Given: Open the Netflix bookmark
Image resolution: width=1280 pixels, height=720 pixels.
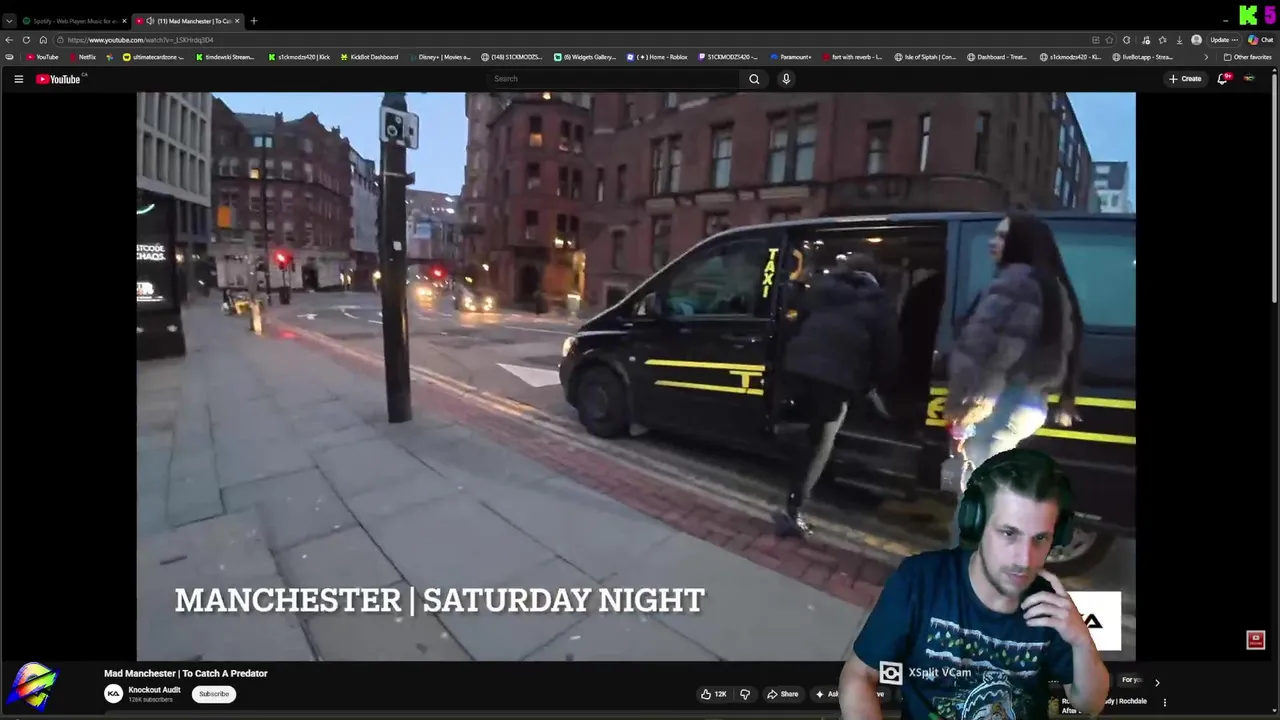Looking at the screenshot, I should (83, 57).
